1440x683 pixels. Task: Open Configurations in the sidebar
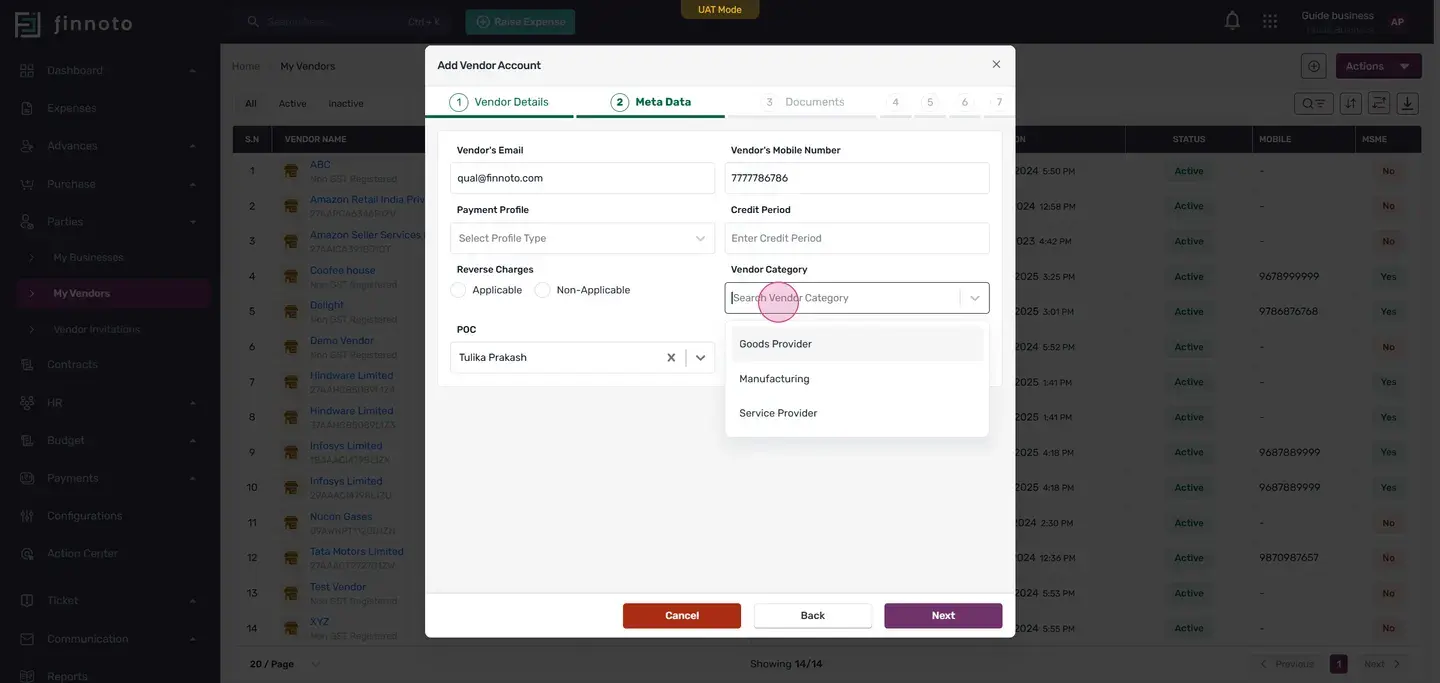(84, 516)
